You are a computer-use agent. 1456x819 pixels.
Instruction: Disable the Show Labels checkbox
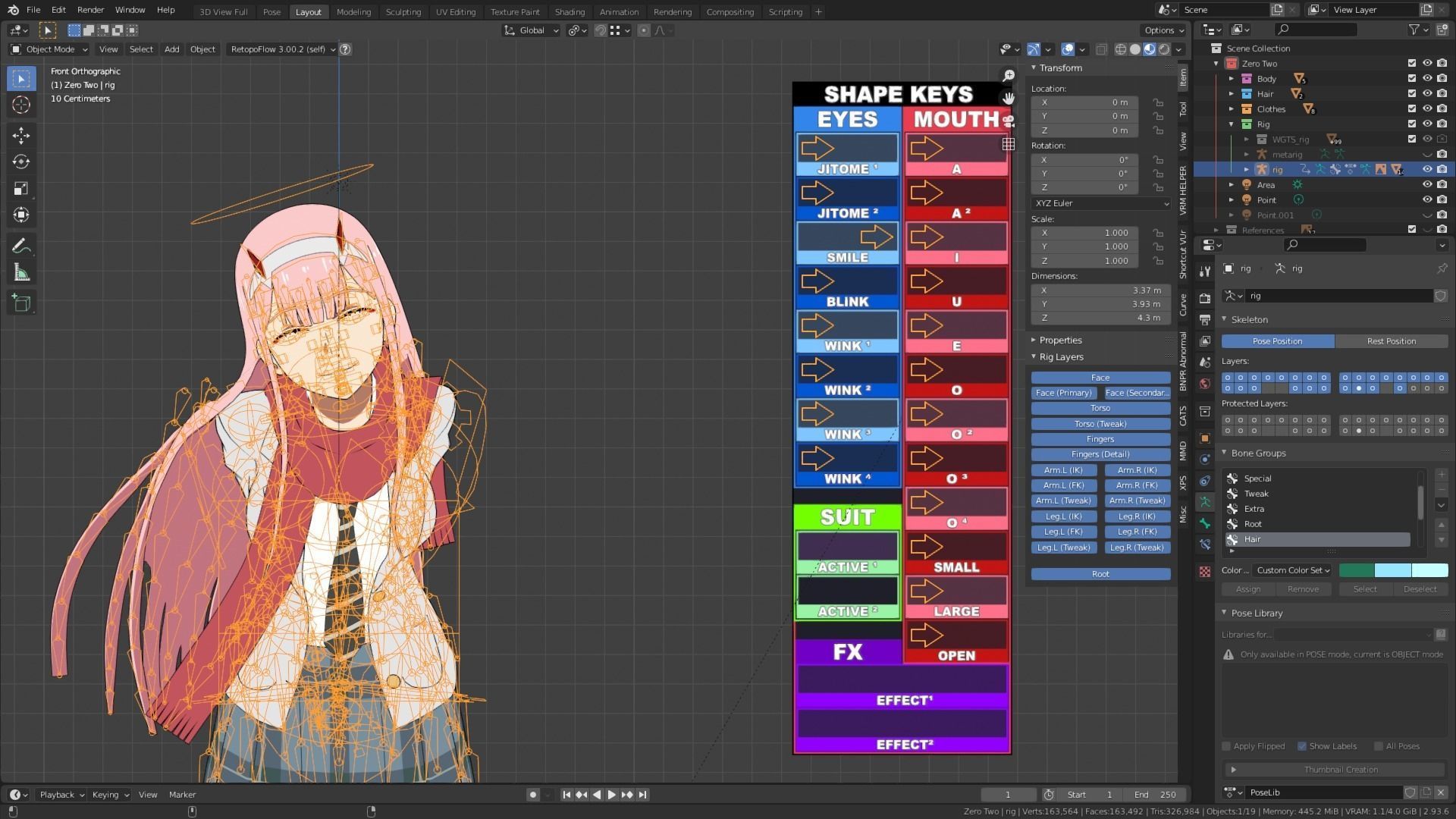pos(1302,746)
